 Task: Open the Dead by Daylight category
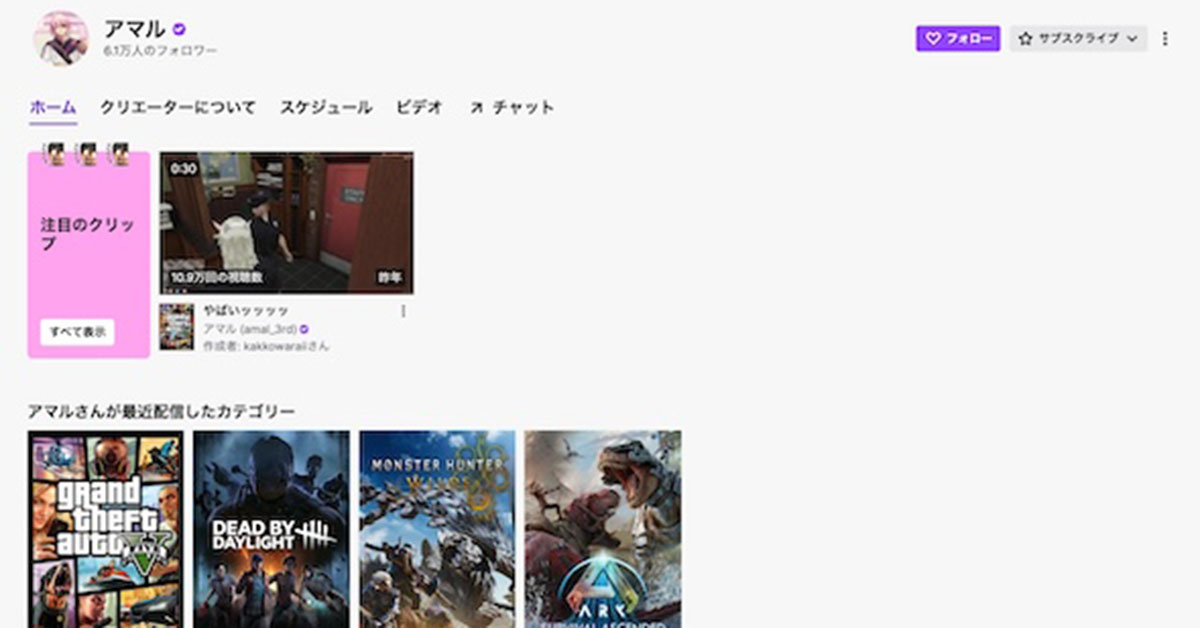(x=271, y=529)
